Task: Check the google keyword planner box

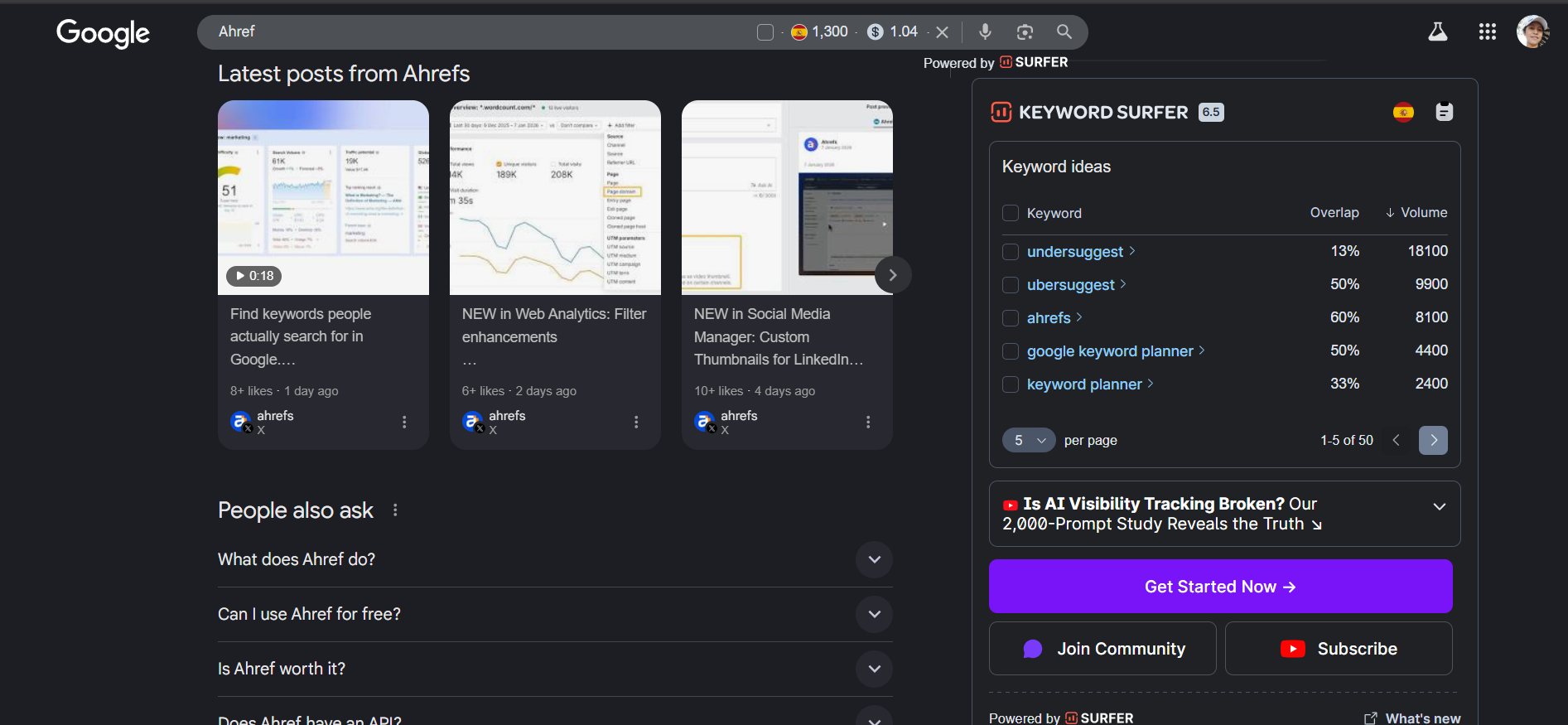Action: [x=1011, y=350]
